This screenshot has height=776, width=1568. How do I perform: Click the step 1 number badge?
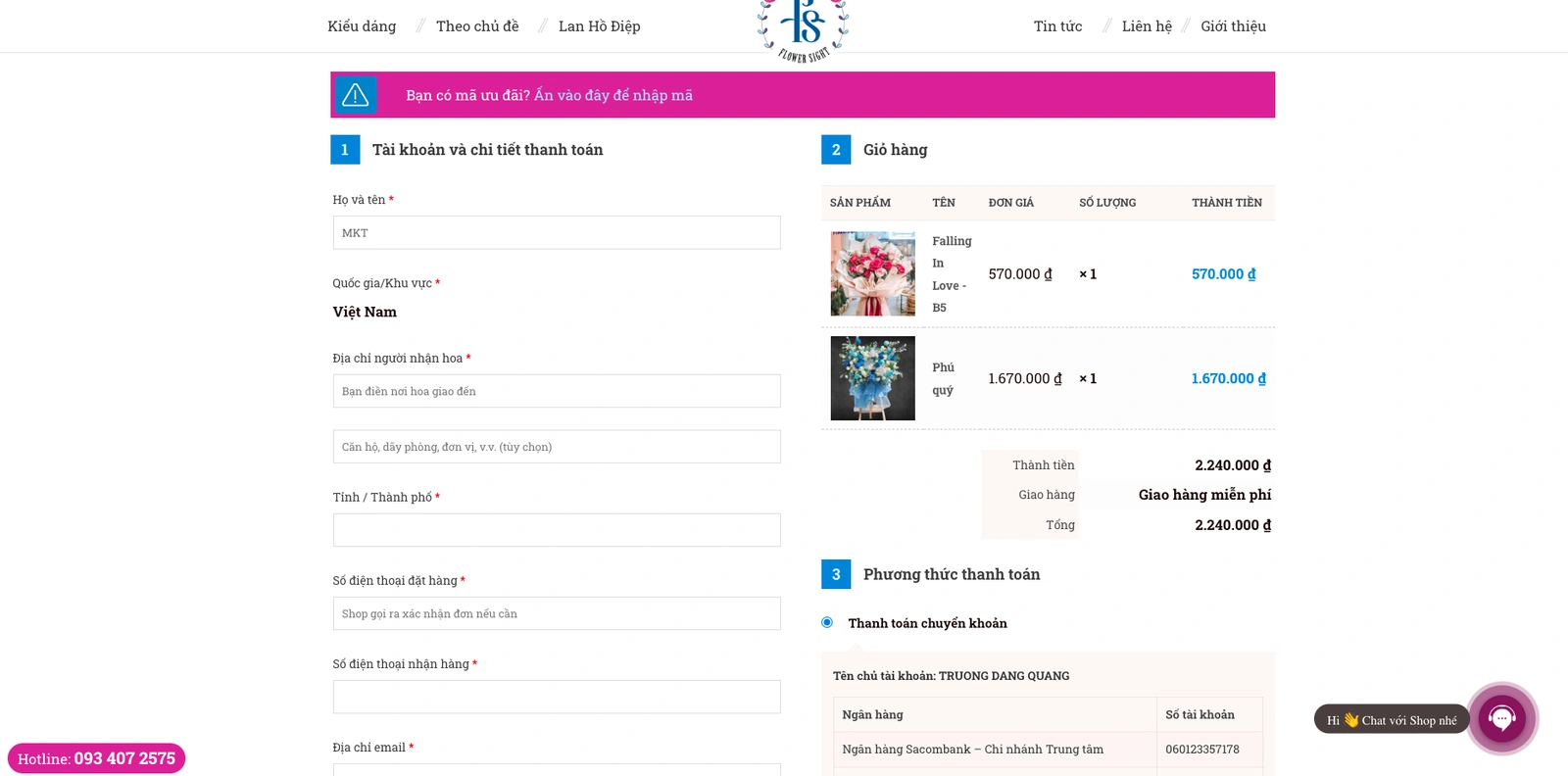[x=345, y=150]
